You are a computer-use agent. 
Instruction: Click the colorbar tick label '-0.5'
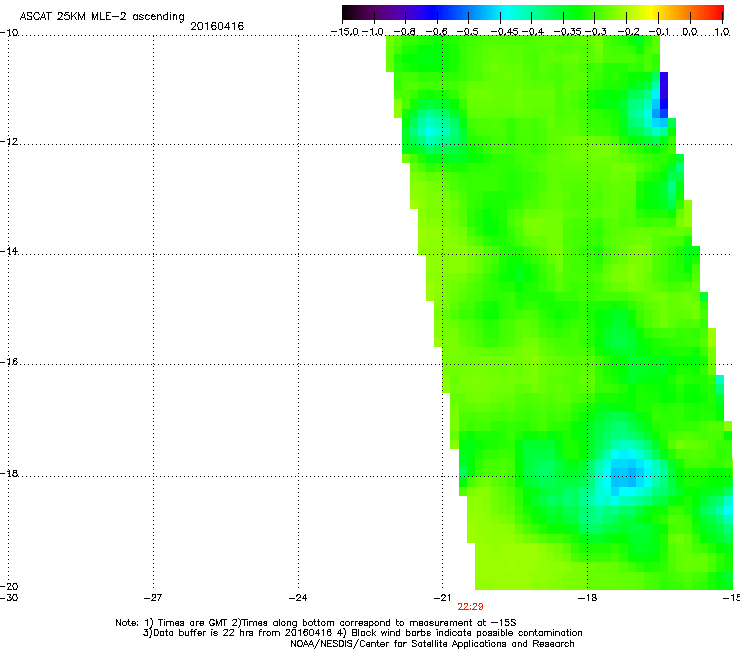pyautogui.click(x=468, y=32)
